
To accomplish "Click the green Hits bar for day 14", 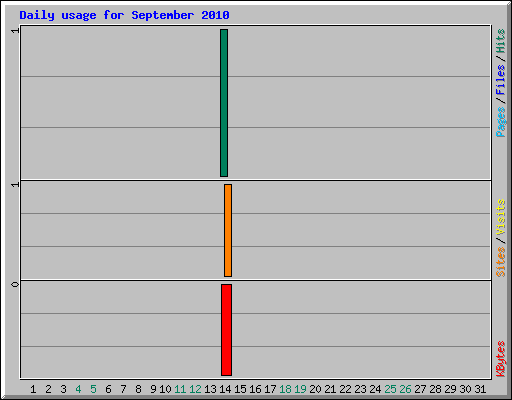I will 224,103.
